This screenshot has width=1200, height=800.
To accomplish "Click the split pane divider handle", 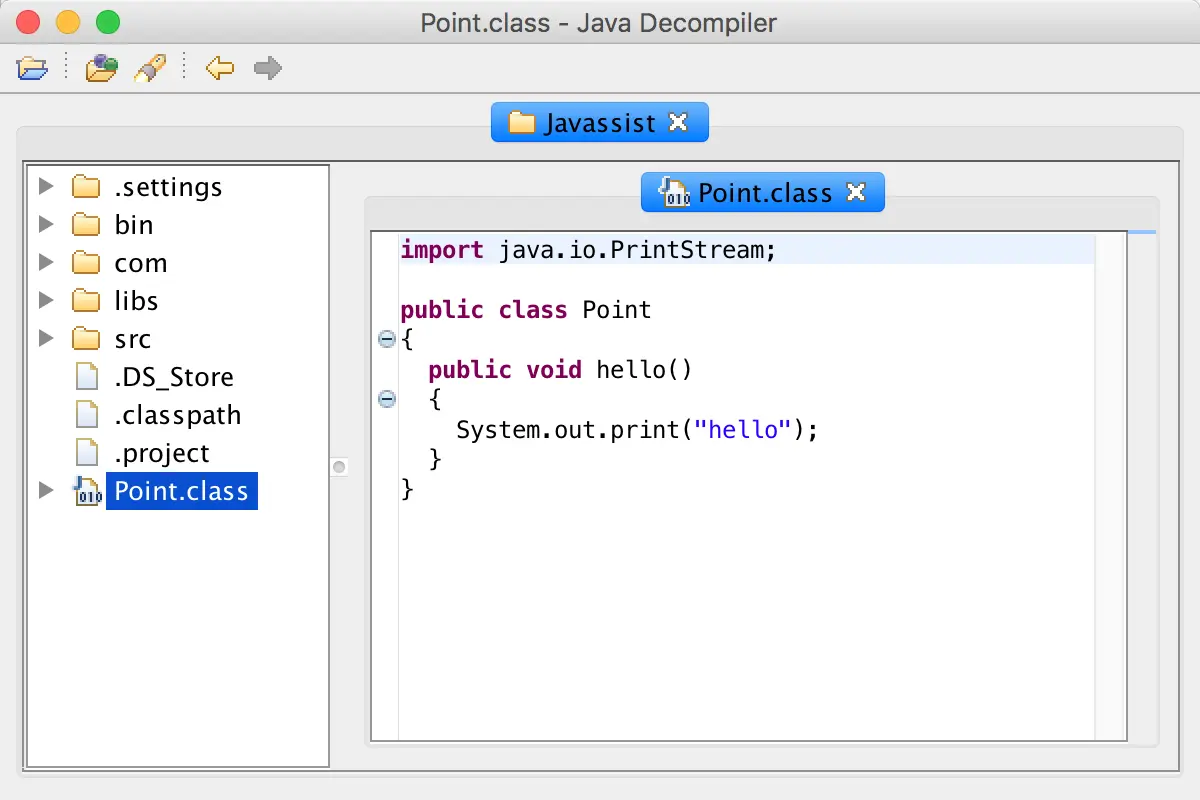I will [x=339, y=467].
